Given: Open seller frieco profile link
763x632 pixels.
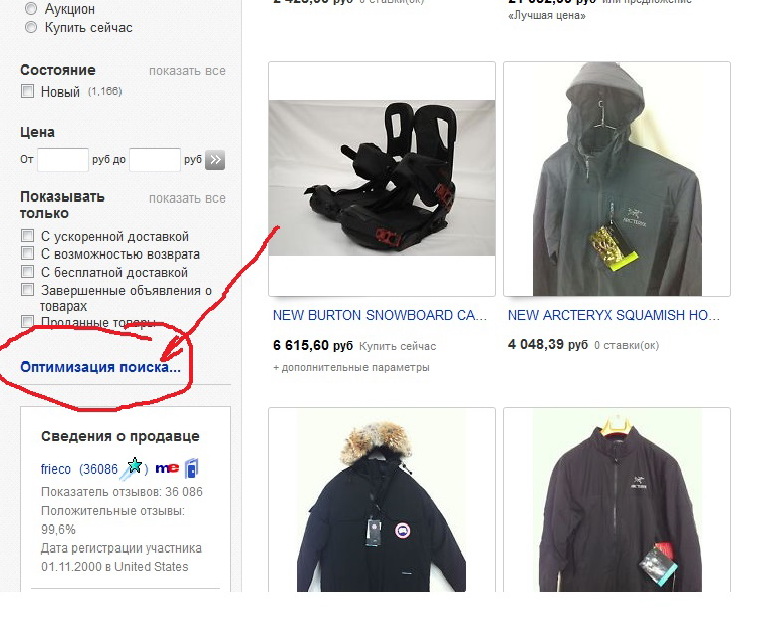Looking at the screenshot, I should click(x=55, y=469).
